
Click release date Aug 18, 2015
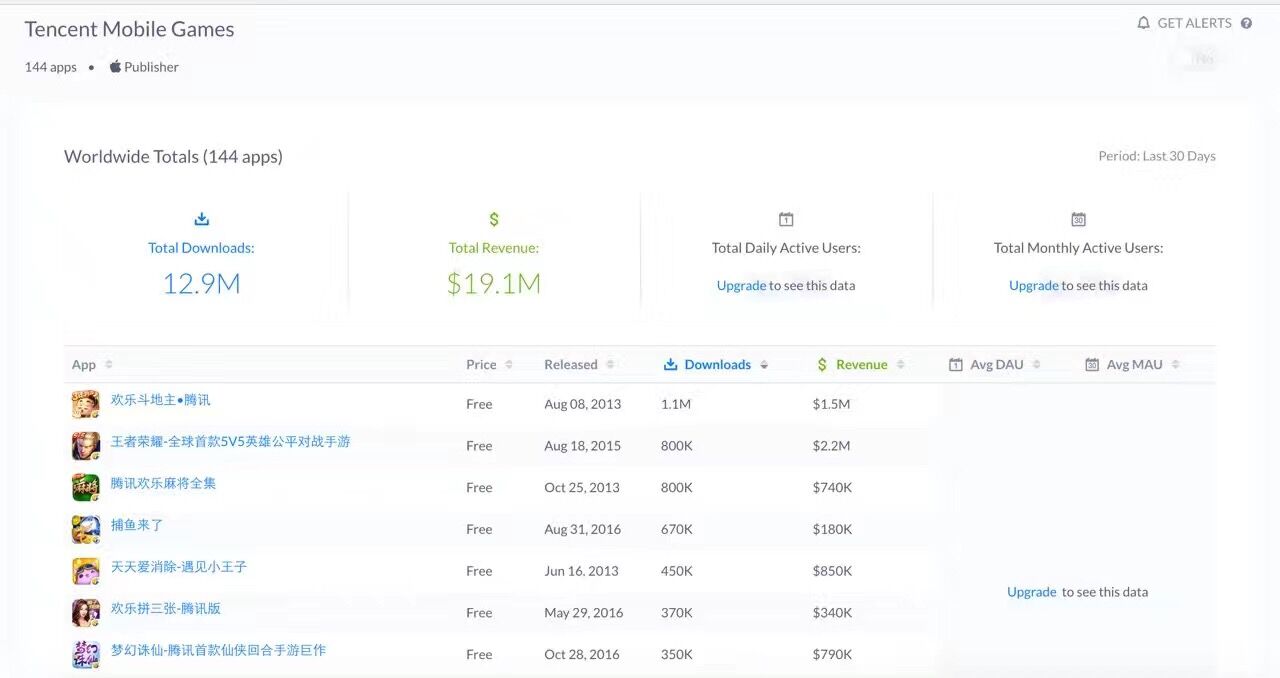point(582,446)
